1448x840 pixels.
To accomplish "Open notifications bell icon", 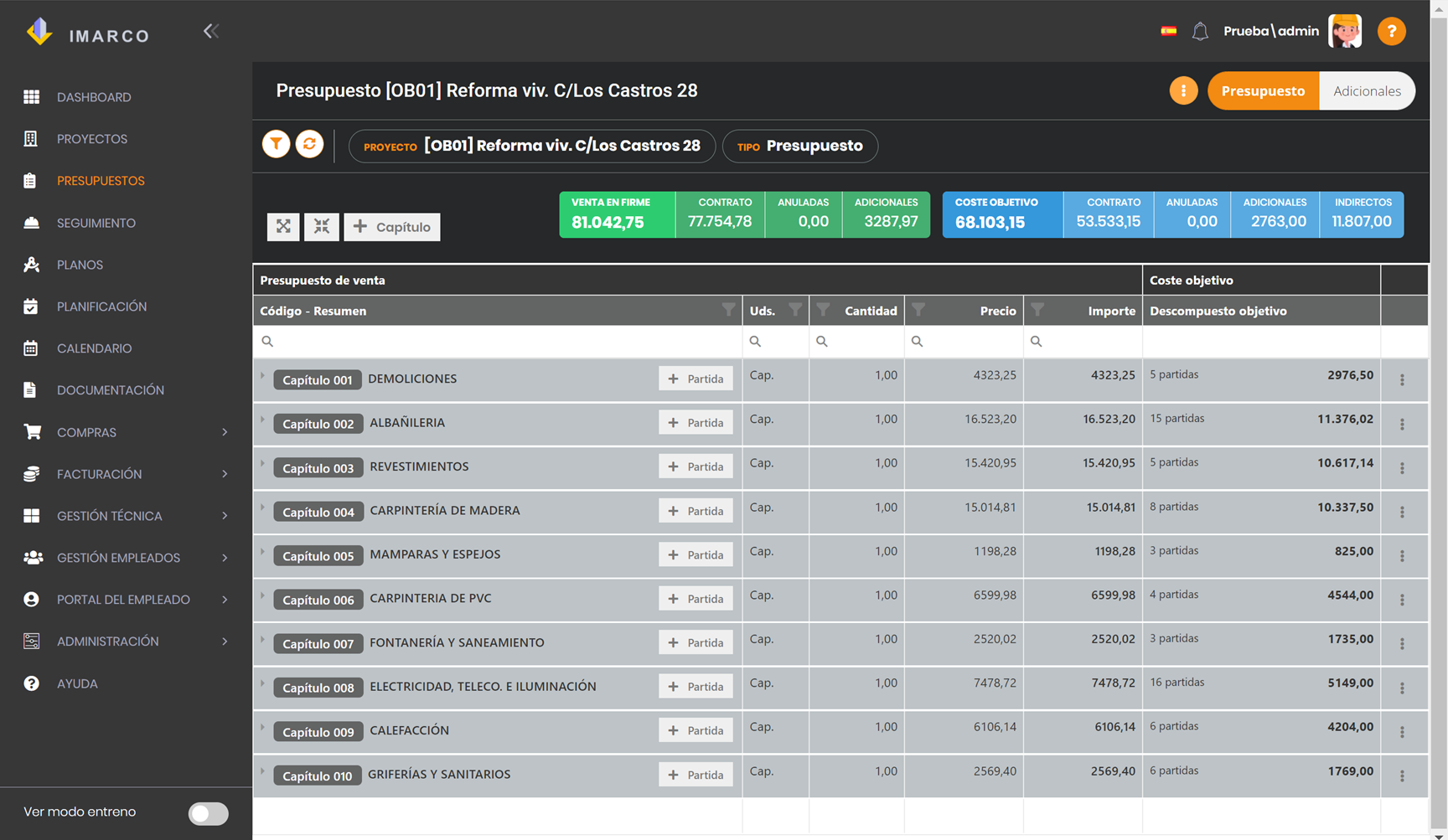I will (1200, 32).
